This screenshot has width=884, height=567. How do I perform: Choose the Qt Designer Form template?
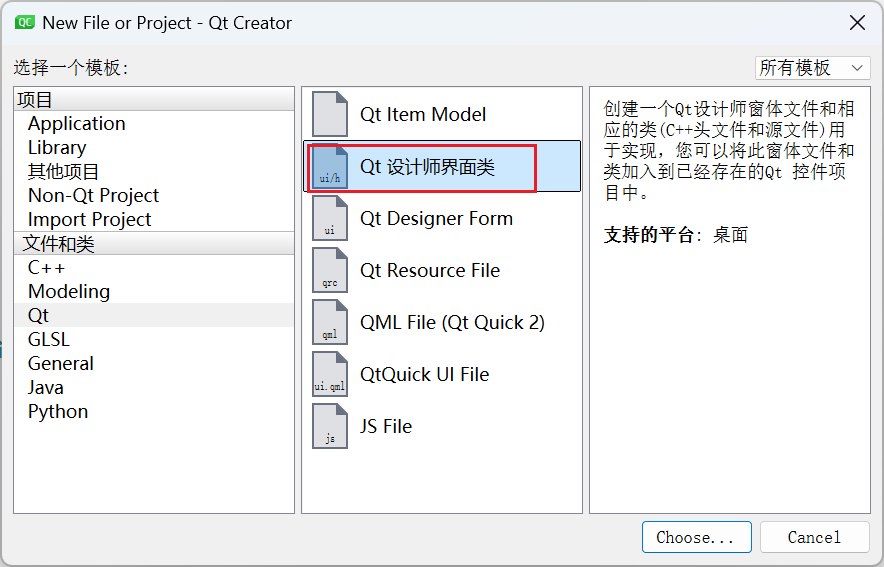pos(442,218)
